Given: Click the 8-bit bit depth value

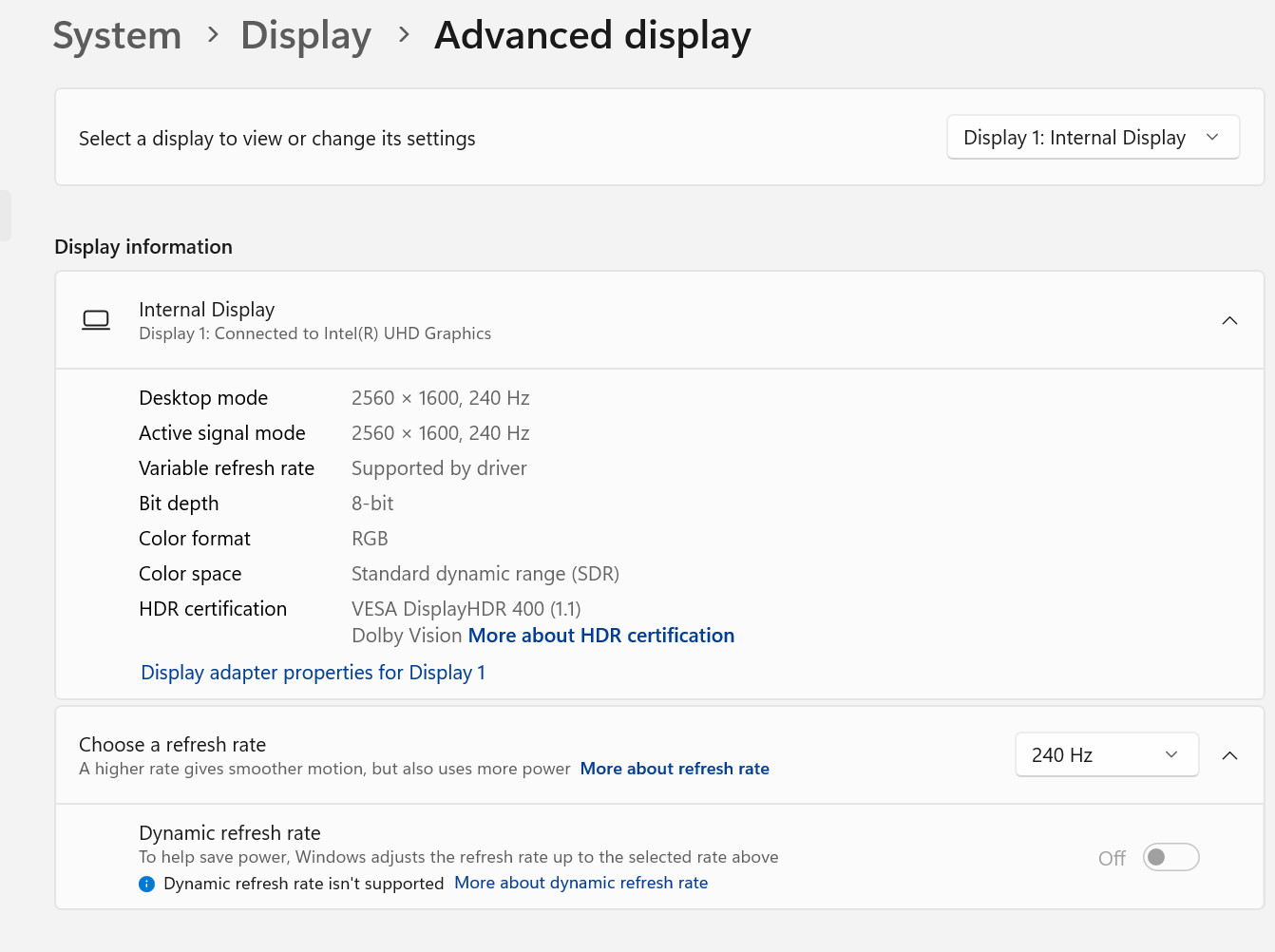Looking at the screenshot, I should 372,504.
